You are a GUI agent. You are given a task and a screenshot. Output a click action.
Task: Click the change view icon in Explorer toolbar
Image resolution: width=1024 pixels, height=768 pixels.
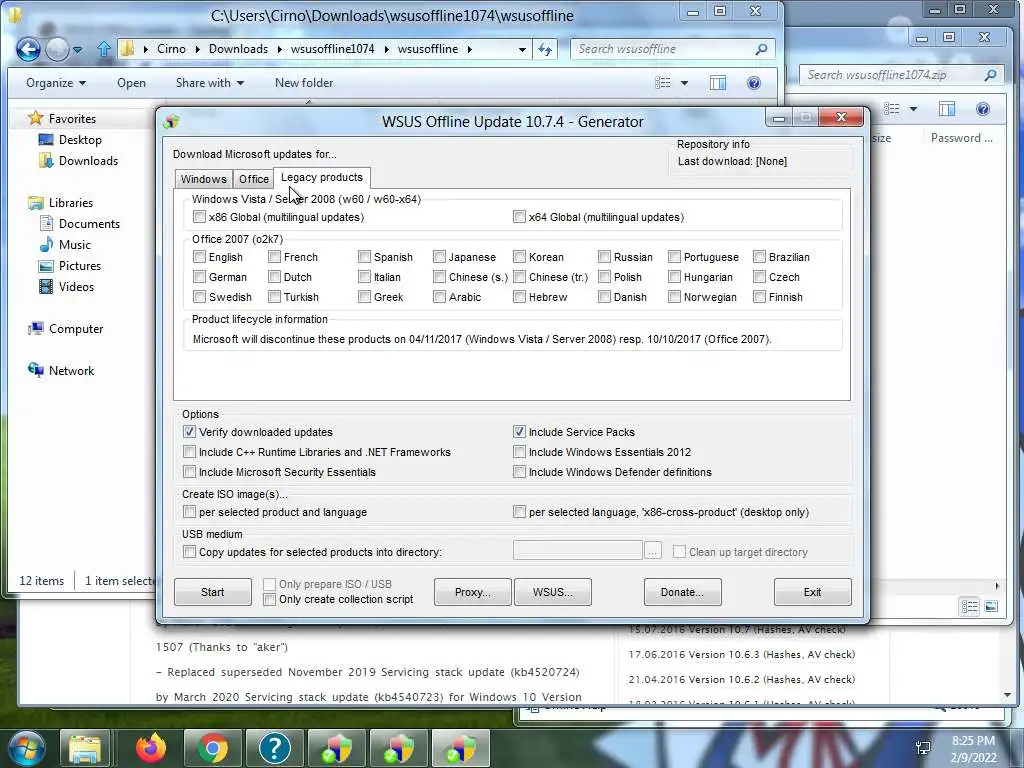tap(663, 83)
